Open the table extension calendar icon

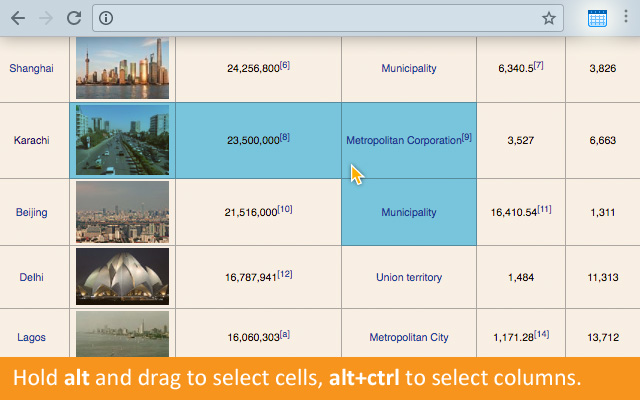click(597, 18)
